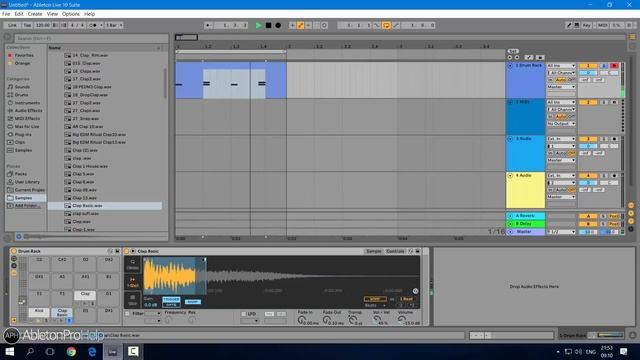The width and height of the screenshot is (640, 360).
Task: Open Ext. In dropdown on 4 Audio track
Action: pyautogui.click(x=561, y=176)
